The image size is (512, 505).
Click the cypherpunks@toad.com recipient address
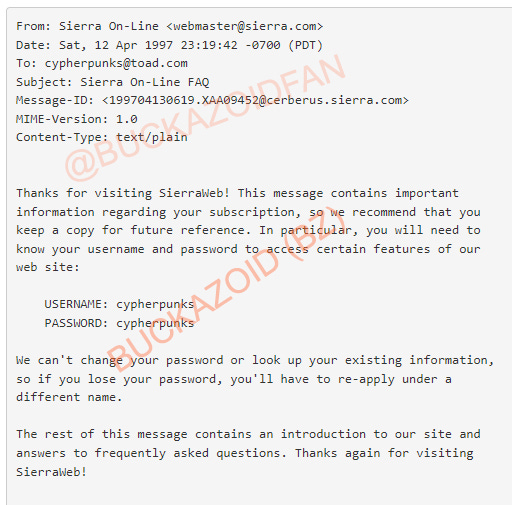tap(116, 63)
